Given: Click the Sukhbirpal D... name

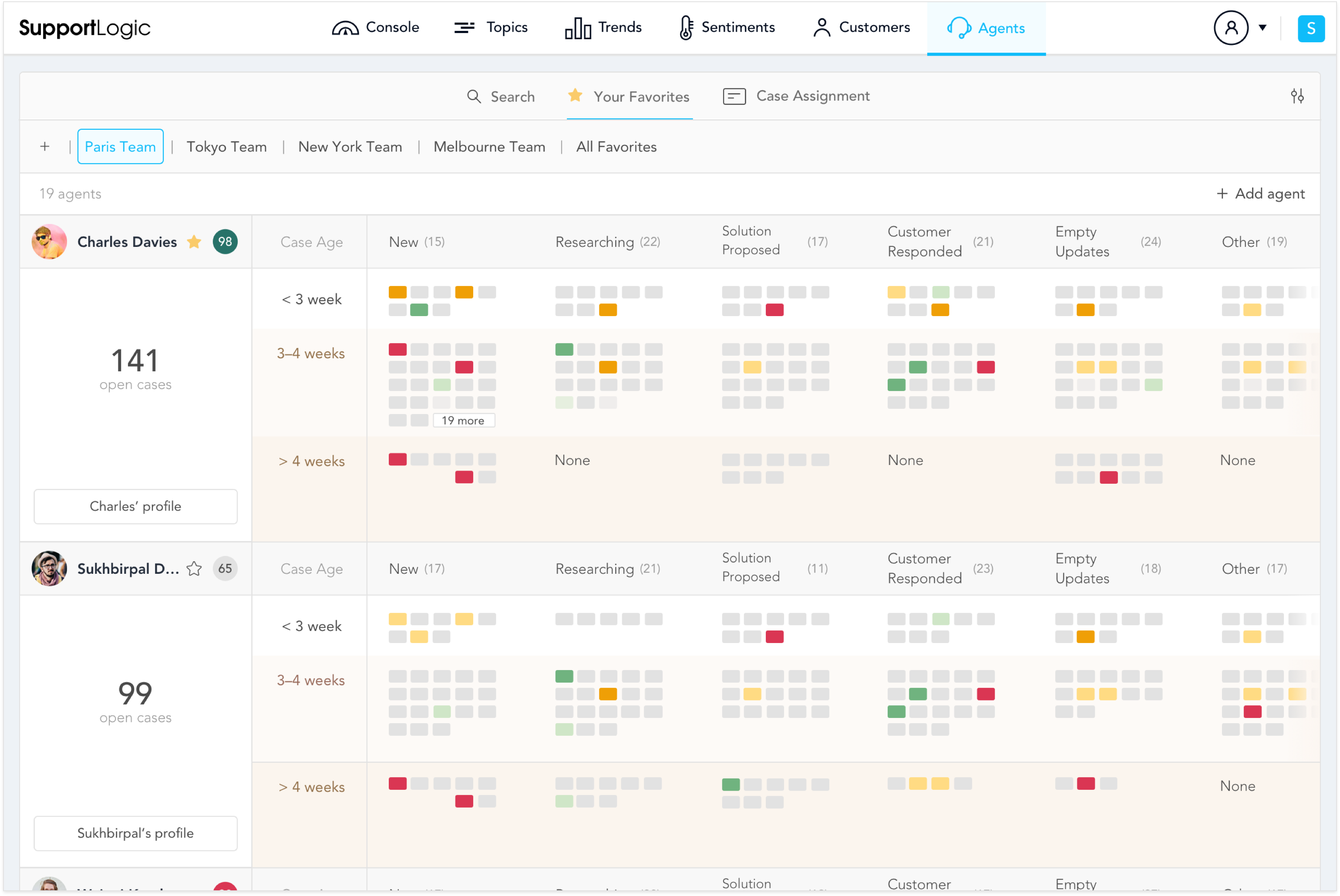Looking at the screenshot, I should [x=128, y=569].
